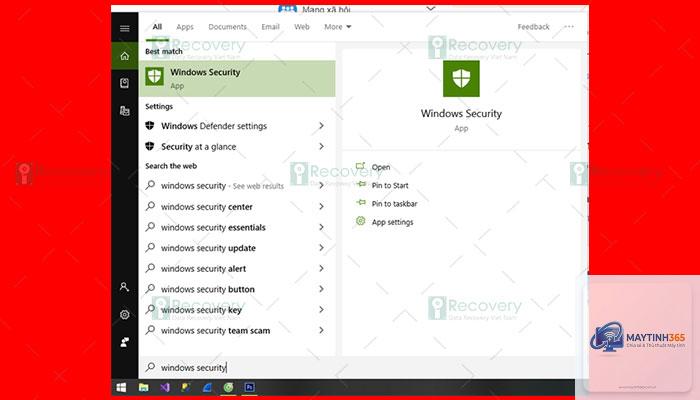Expand arrow for windows security team scam
This screenshot has width=700, height=400.
click(321, 330)
